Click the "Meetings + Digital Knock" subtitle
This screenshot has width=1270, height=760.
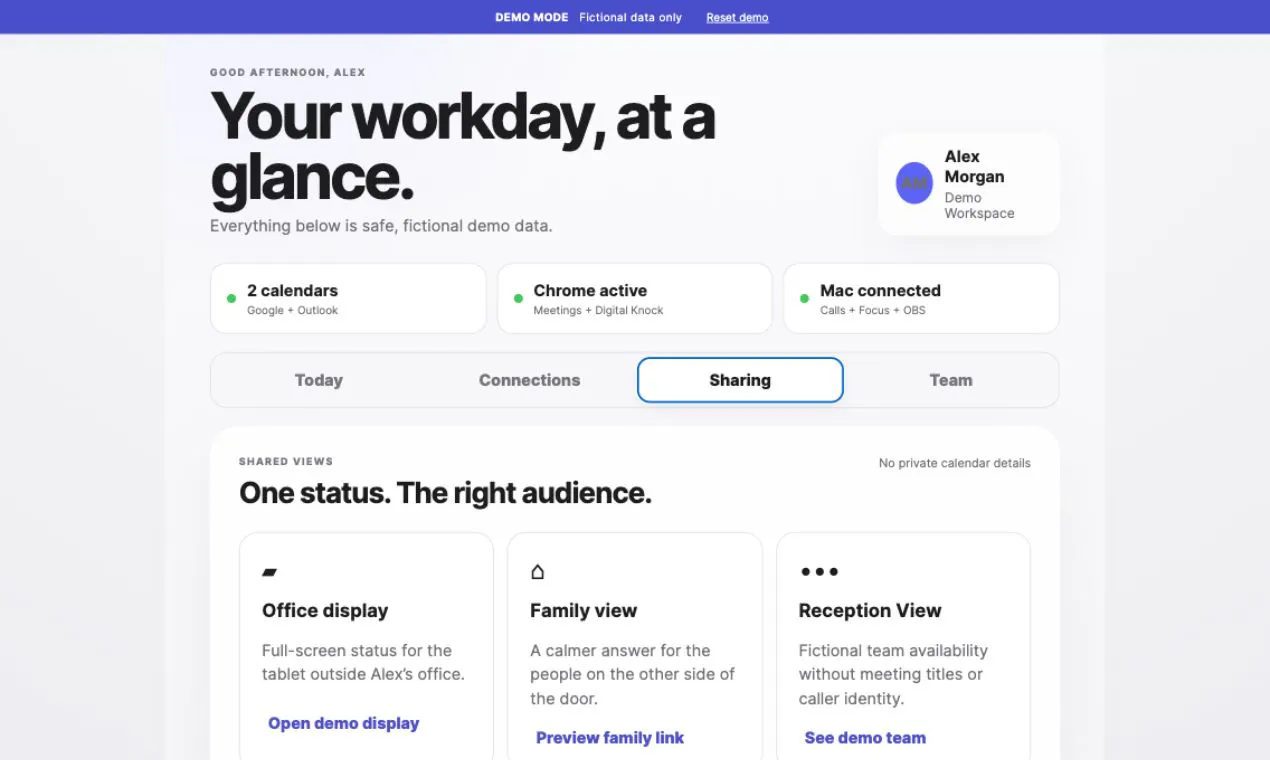coord(598,310)
